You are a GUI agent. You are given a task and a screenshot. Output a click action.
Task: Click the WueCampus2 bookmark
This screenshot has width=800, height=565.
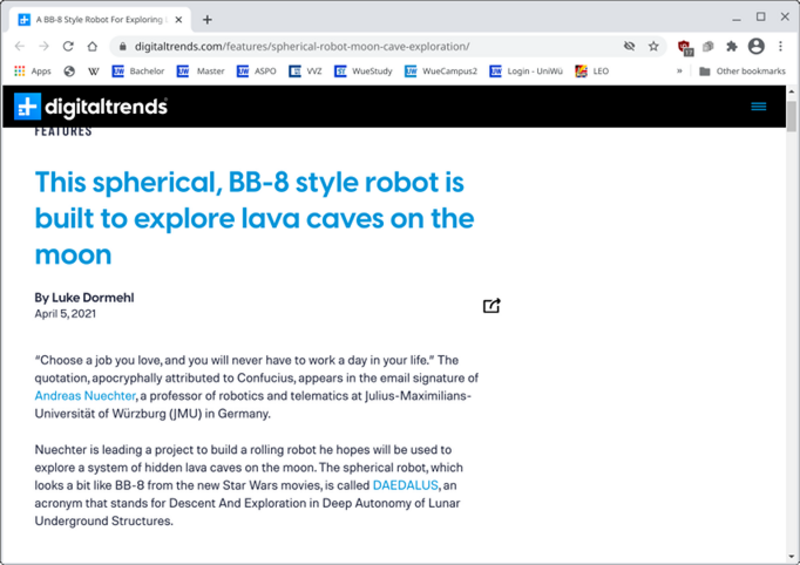(441, 71)
